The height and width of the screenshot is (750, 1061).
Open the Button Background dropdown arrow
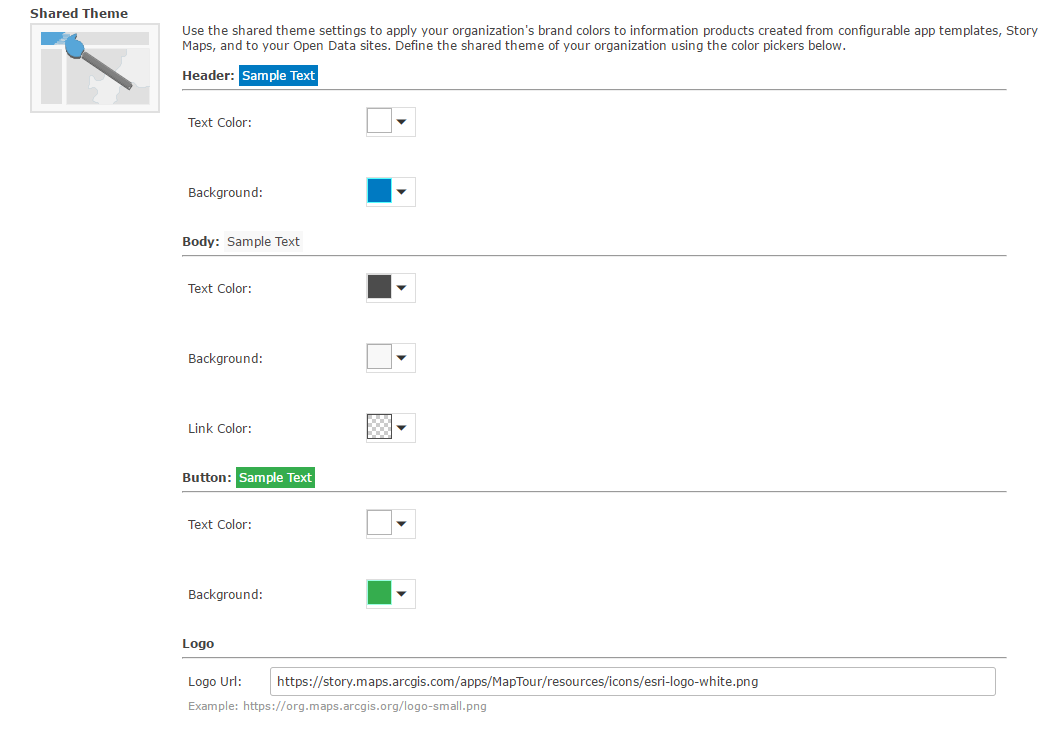(x=402, y=594)
